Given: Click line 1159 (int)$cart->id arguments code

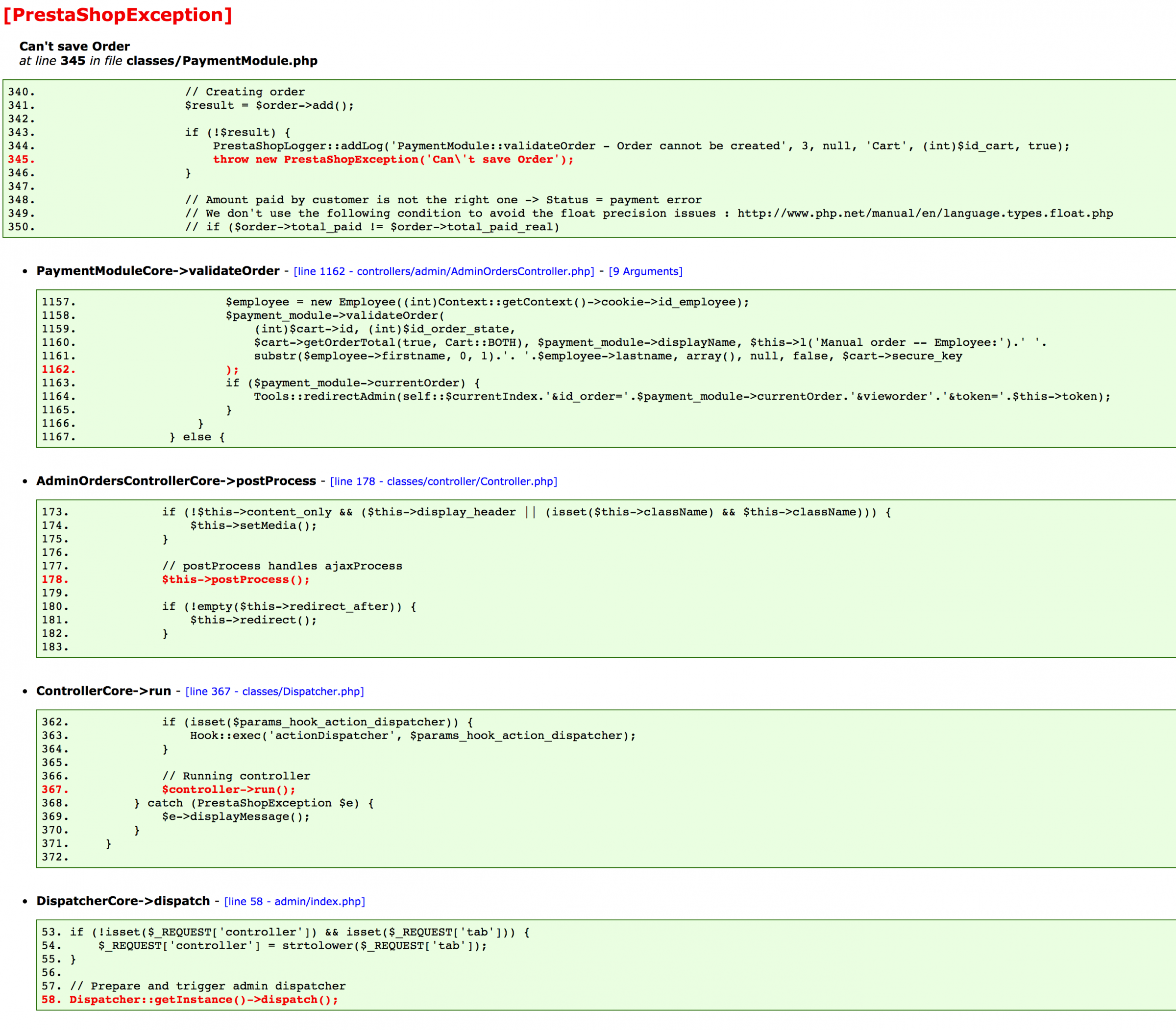Looking at the screenshot, I should pos(385,329).
